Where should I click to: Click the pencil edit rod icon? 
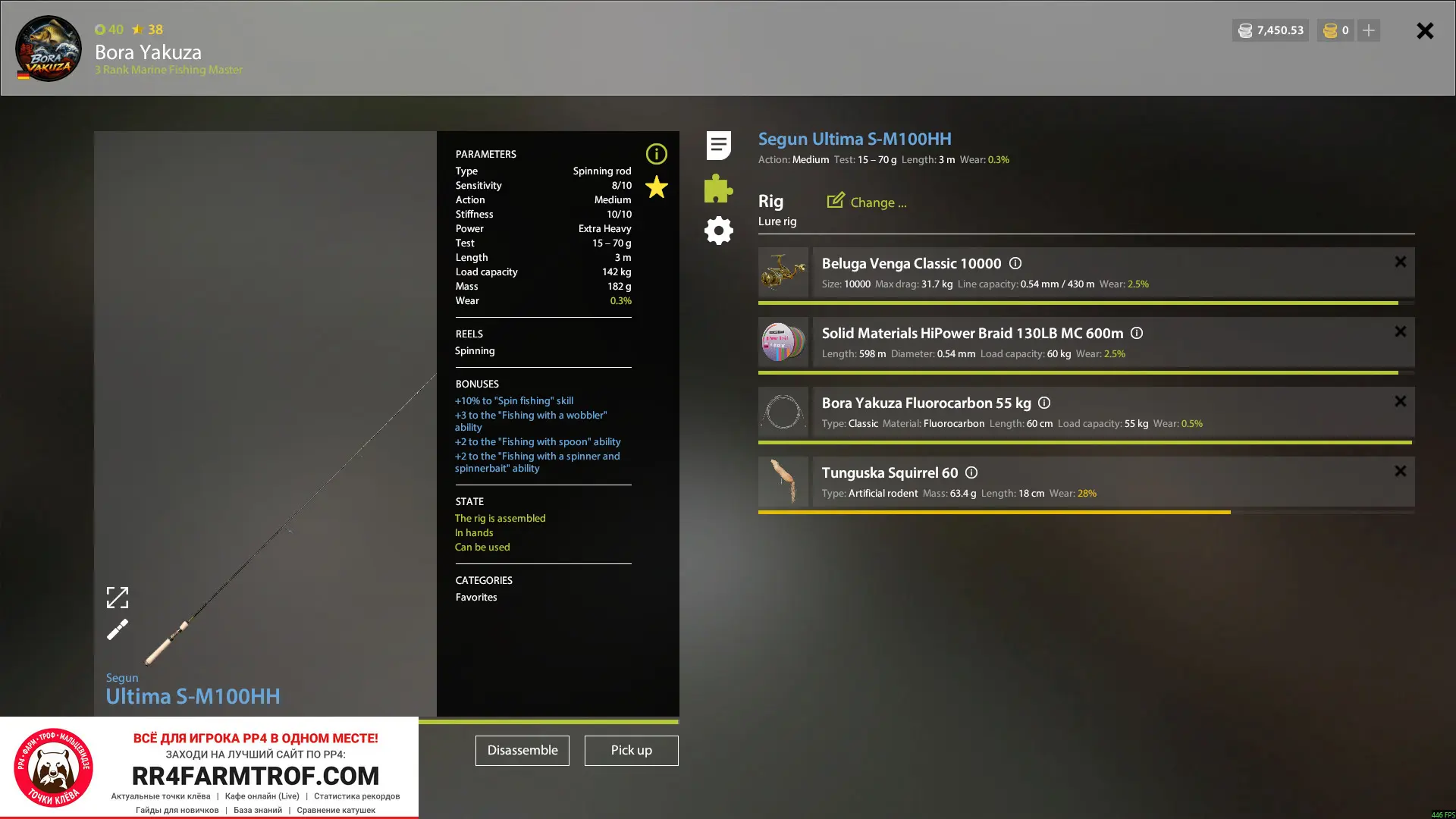tap(118, 629)
